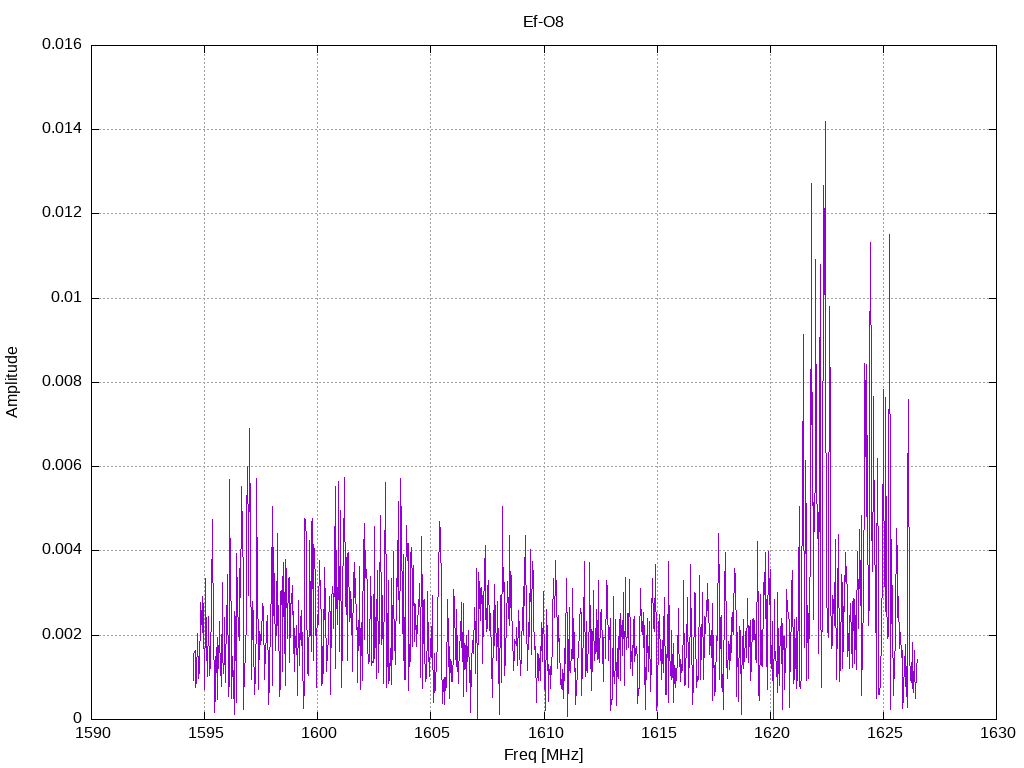The height and width of the screenshot is (768, 1024).
Task: Click the y-axis origin value 0
Action: (x=78, y=718)
